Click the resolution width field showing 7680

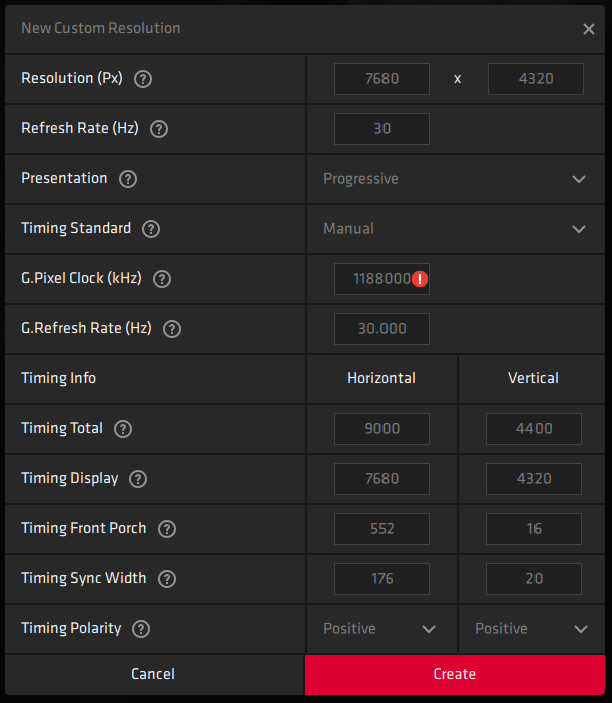[381, 79]
